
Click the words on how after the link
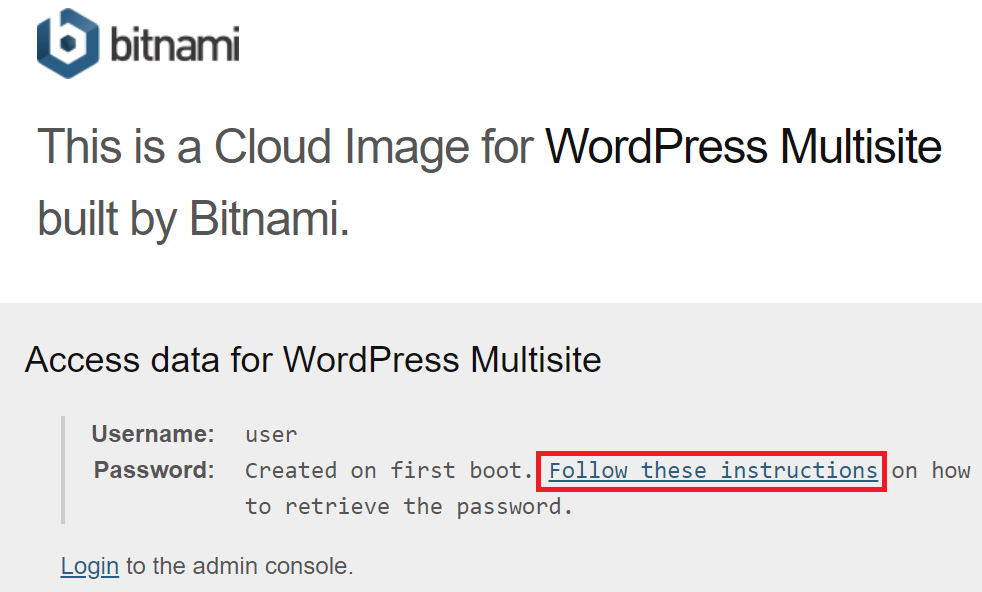(931, 470)
